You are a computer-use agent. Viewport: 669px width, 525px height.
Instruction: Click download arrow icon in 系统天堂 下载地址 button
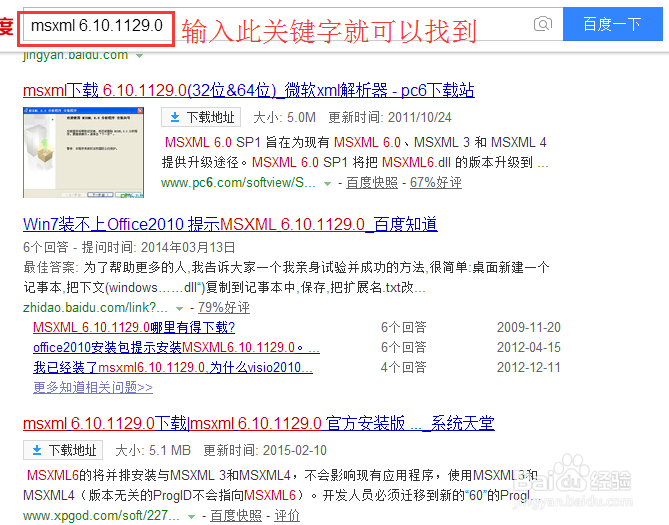[x=37, y=450]
